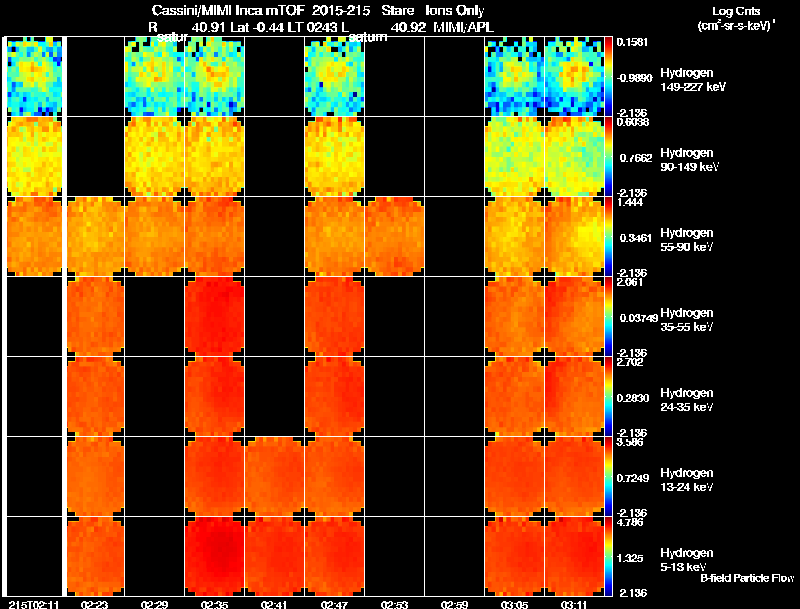Click the '0.7249' color scale value
The width and height of the screenshot is (800, 609).
pos(634,478)
